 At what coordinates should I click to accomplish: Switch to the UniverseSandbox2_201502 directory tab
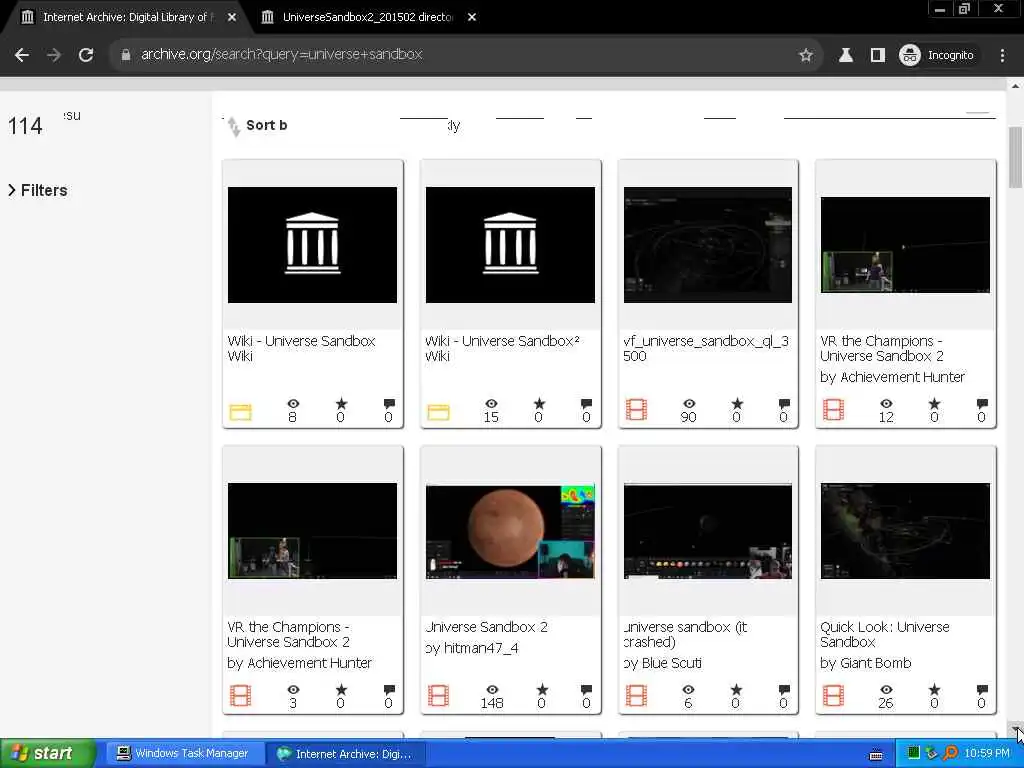pyautogui.click(x=367, y=17)
